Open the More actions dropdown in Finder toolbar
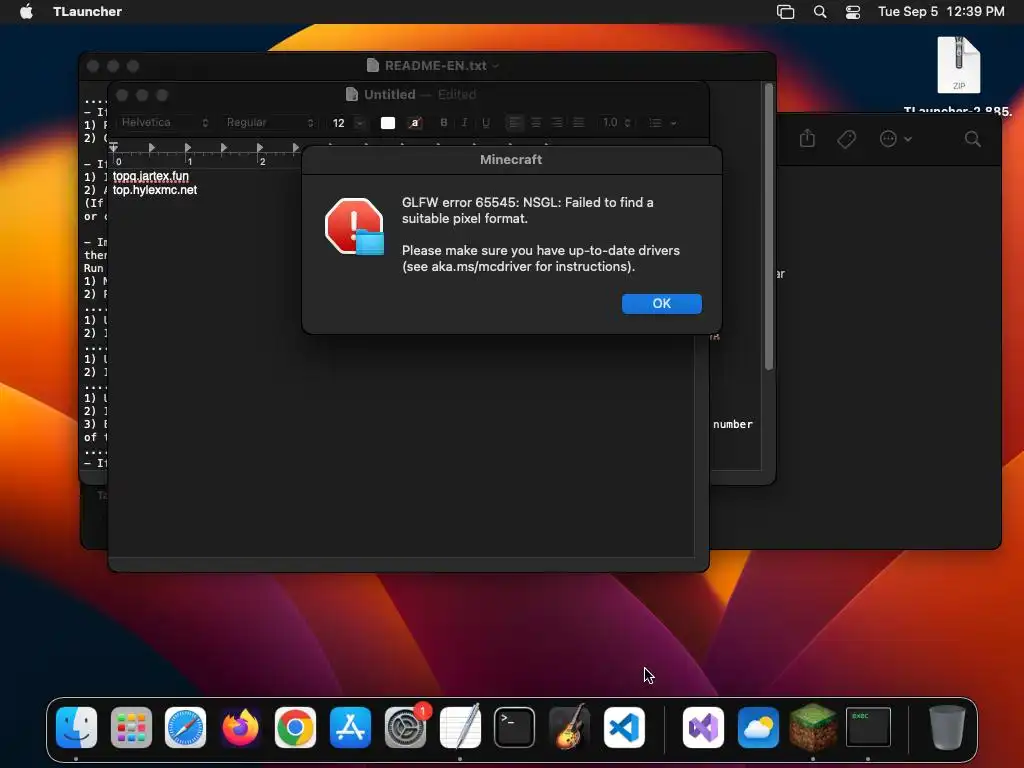1024x768 pixels. pos(895,138)
